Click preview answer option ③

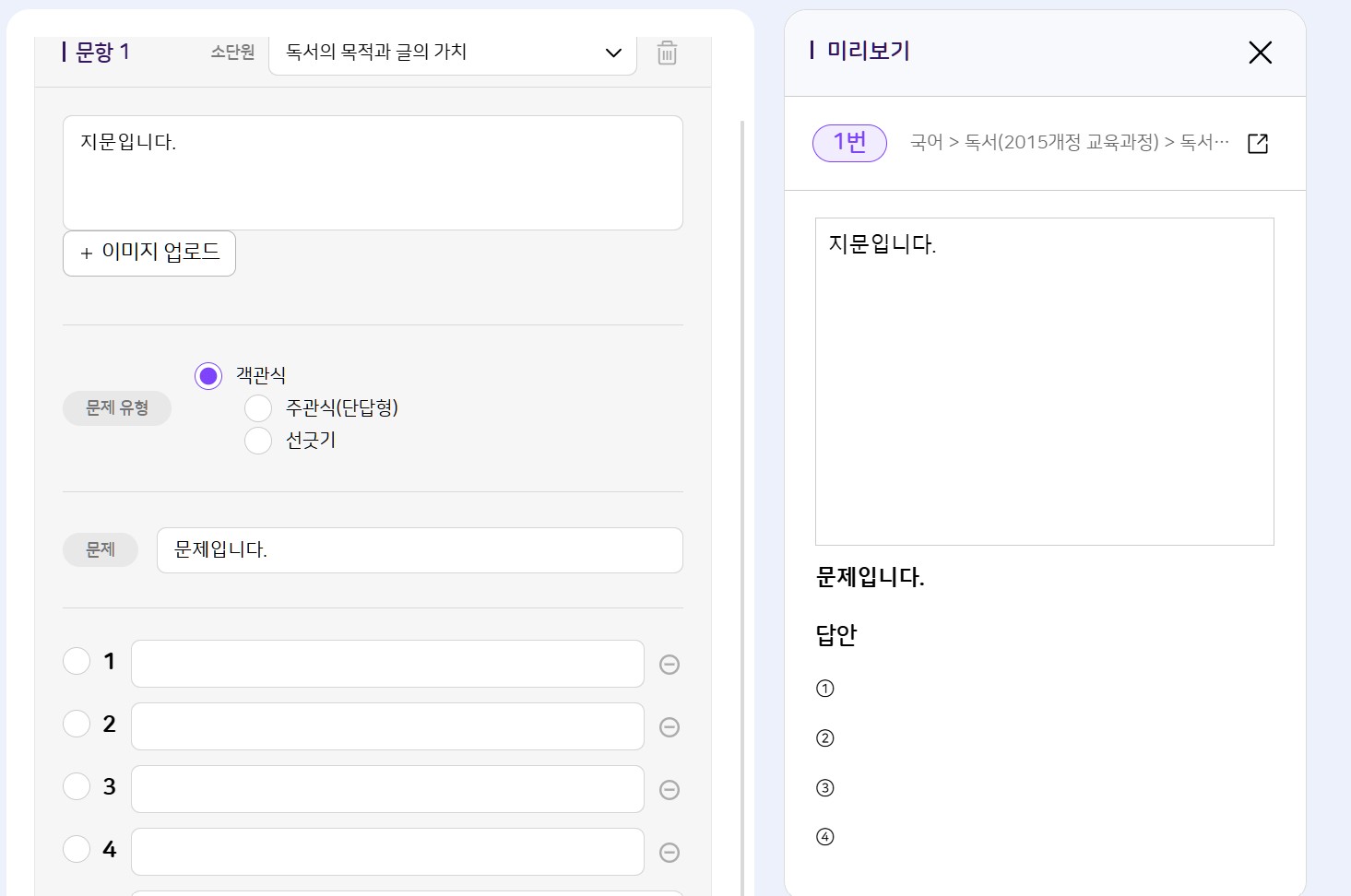(825, 788)
